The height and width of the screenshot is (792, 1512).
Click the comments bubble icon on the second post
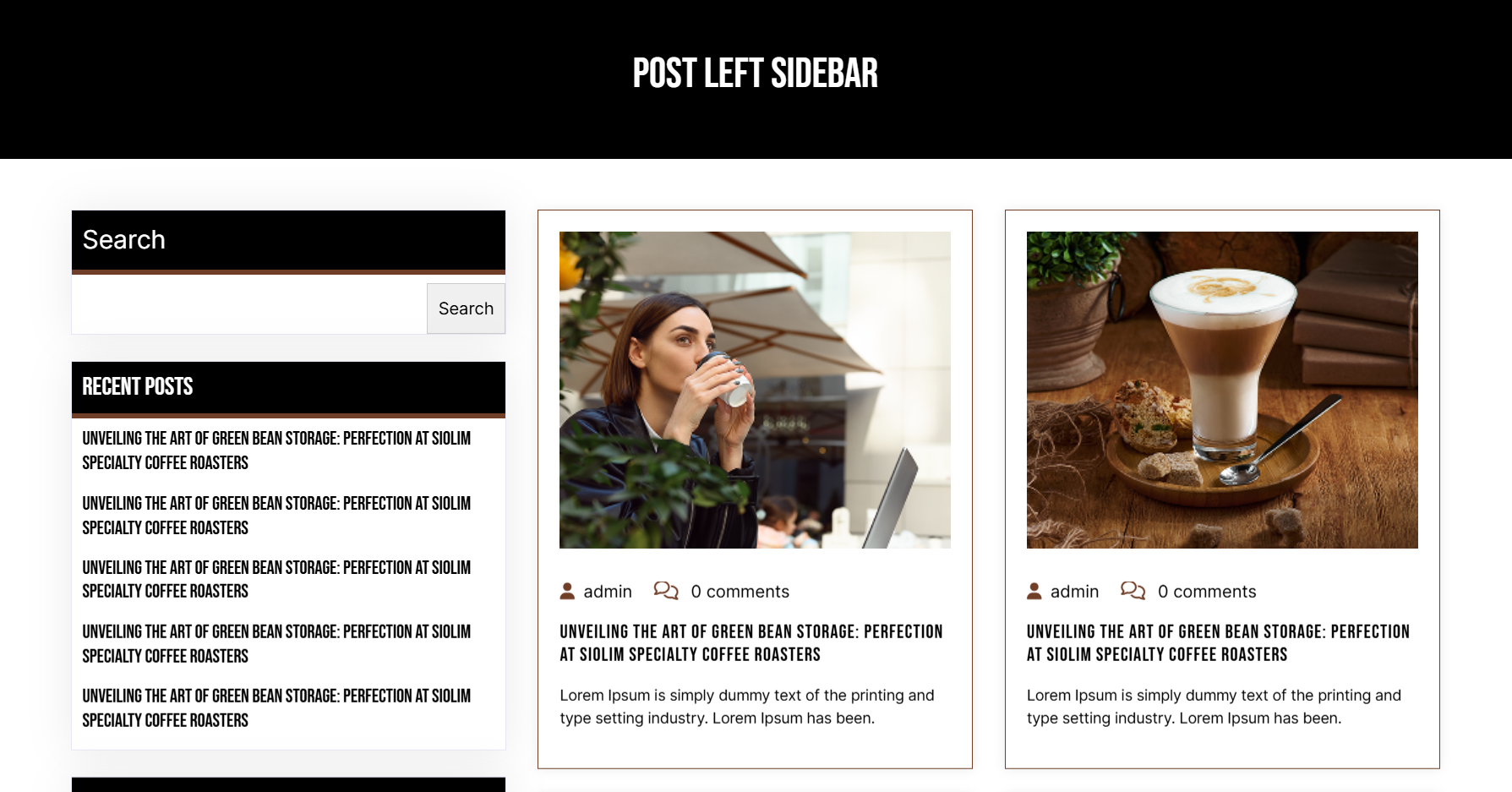tap(1133, 591)
